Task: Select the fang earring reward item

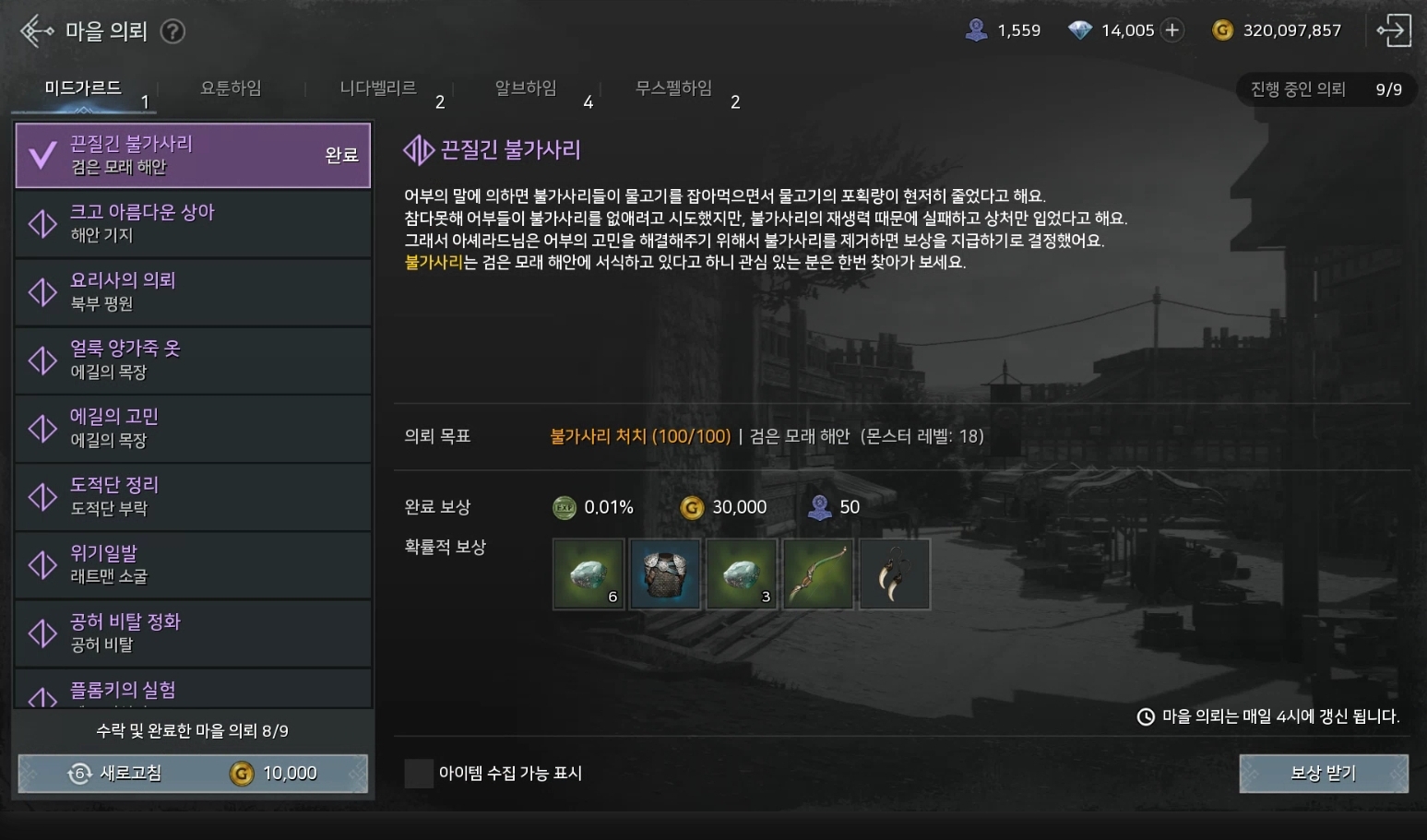Action: pyautogui.click(x=894, y=574)
